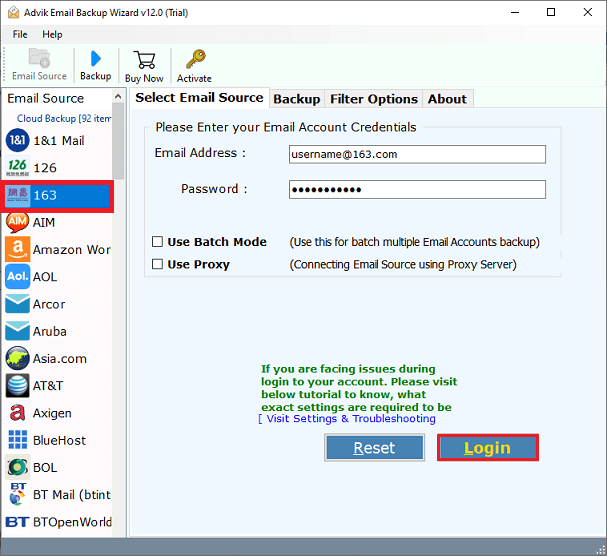
Task: Select the AIM list entry label
Action: click(44, 222)
